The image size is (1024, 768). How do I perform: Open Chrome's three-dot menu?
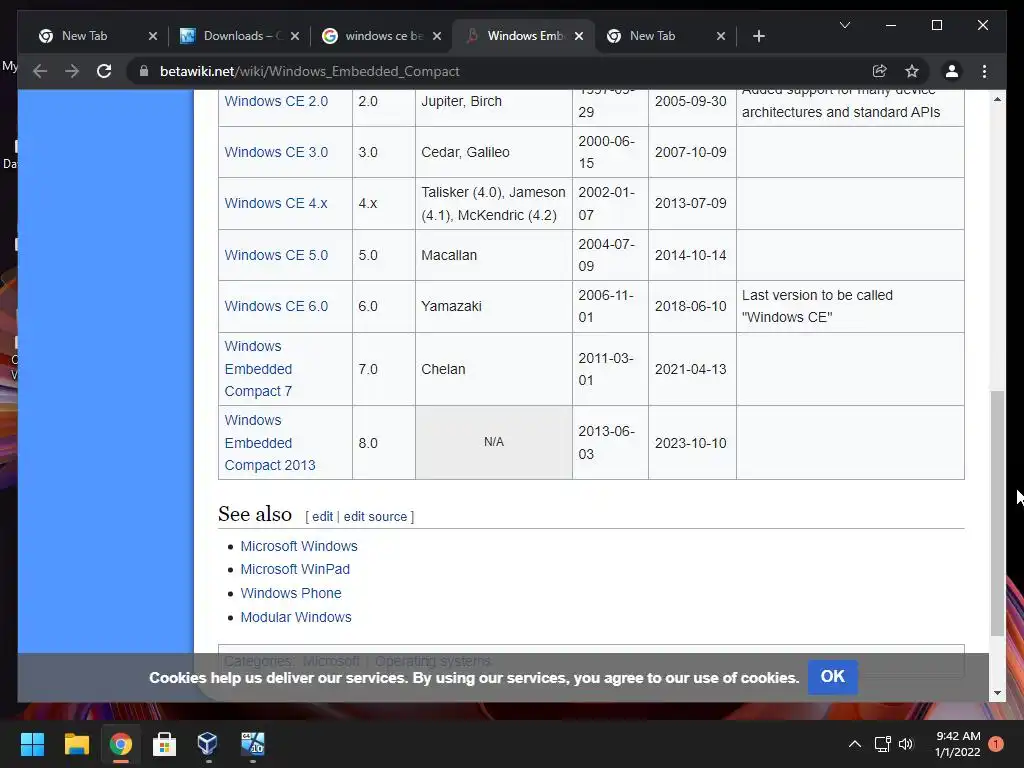(x=984, y=71)
